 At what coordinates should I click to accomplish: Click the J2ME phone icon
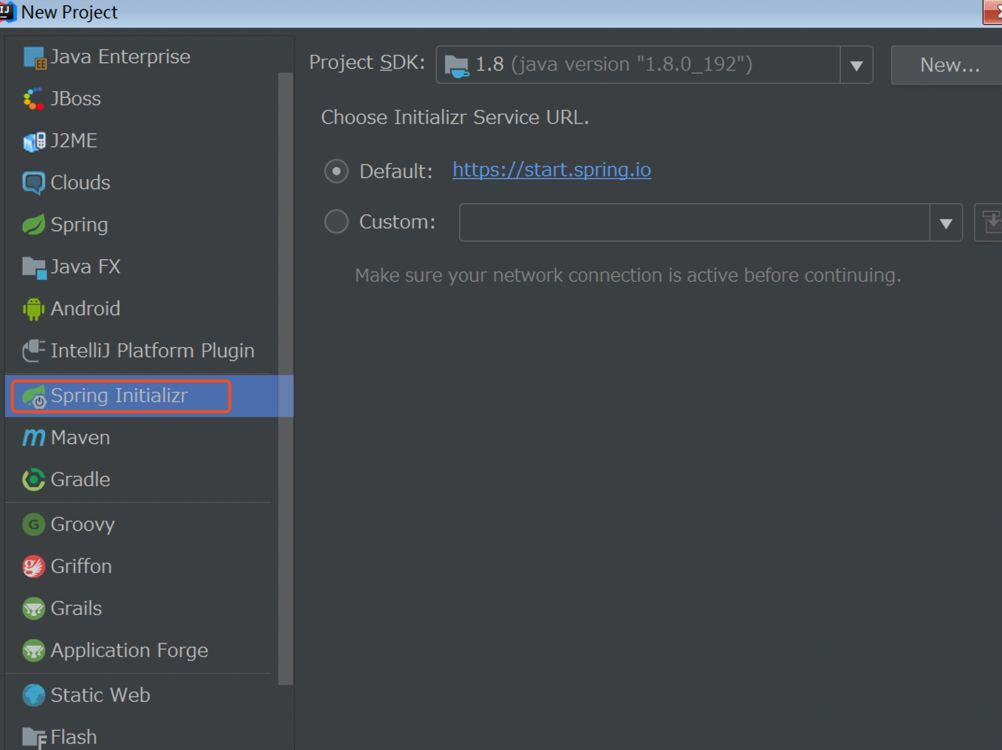[x=34, y=141]
